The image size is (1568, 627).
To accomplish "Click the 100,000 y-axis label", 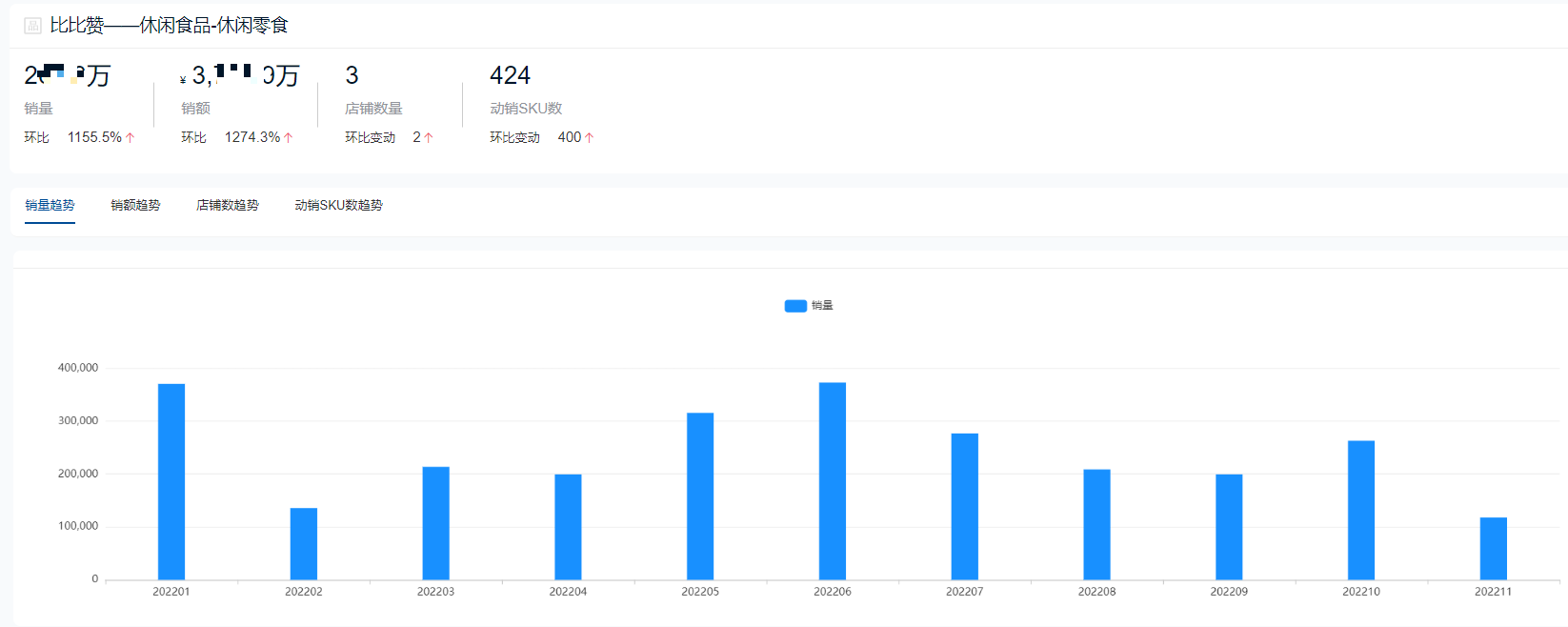I will [78, 526].
